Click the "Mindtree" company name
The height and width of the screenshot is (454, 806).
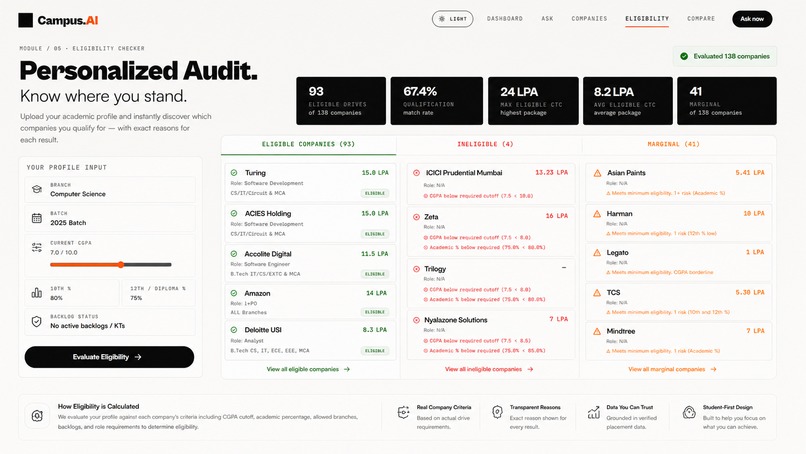pos(620,332)
